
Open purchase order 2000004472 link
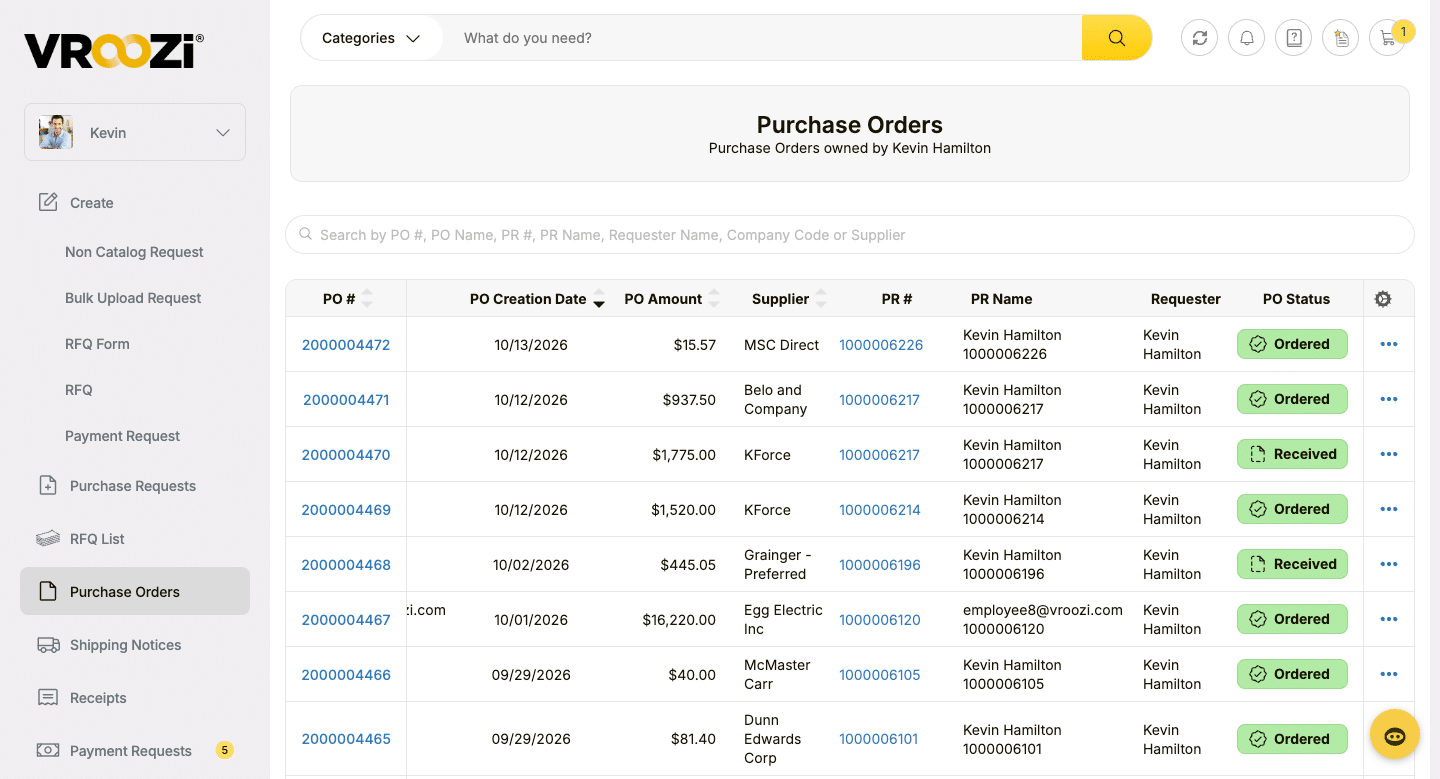pyautogui.click(x=346, y=345)
